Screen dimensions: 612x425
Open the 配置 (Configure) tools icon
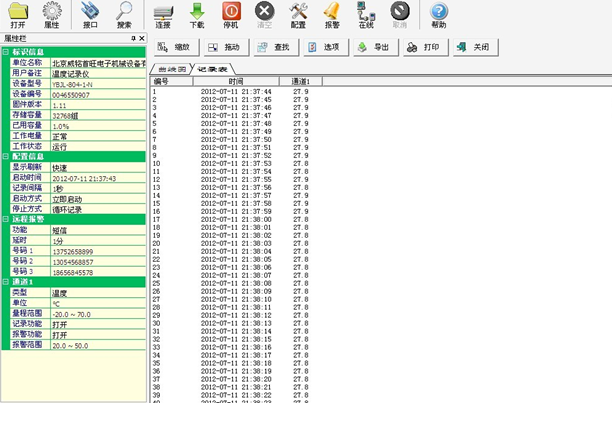(298, 14)
